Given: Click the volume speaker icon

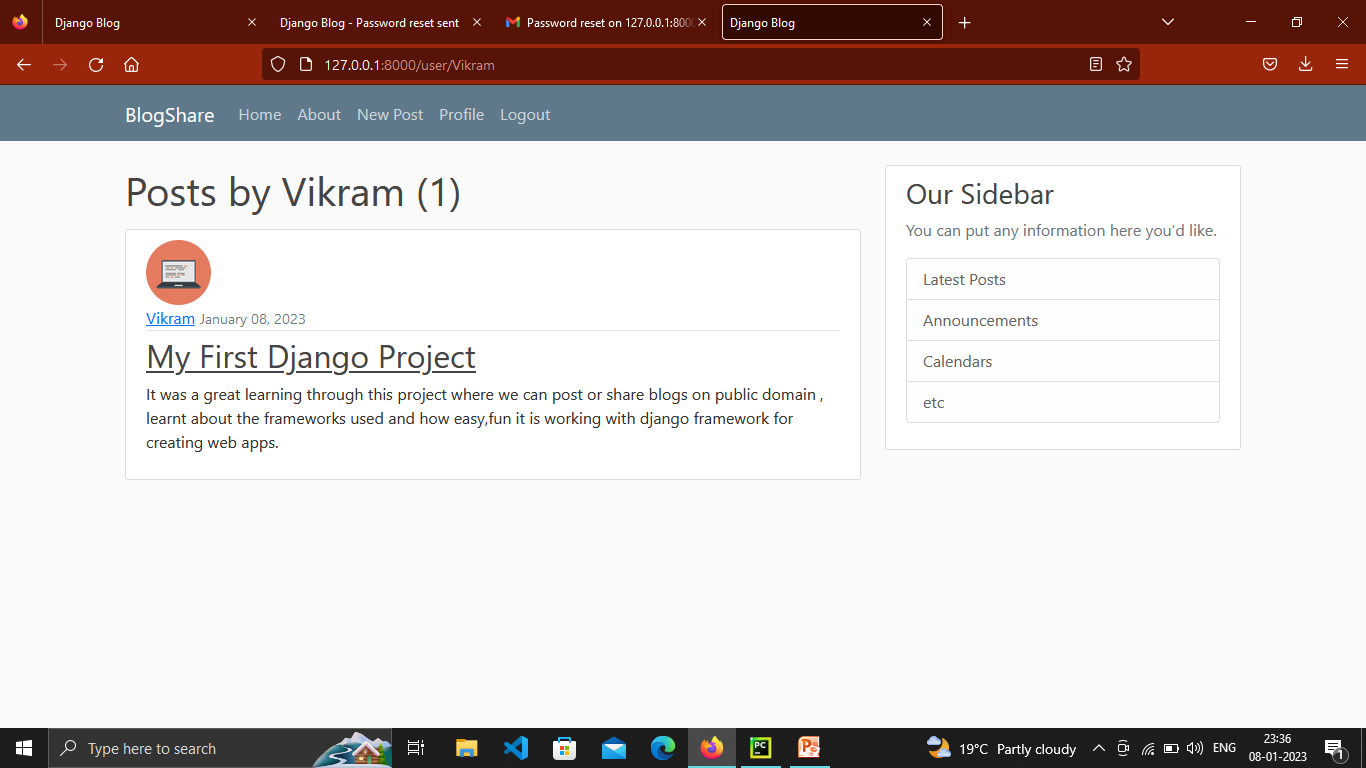Looking at the screenshot, I should (x=1194, y=748).
